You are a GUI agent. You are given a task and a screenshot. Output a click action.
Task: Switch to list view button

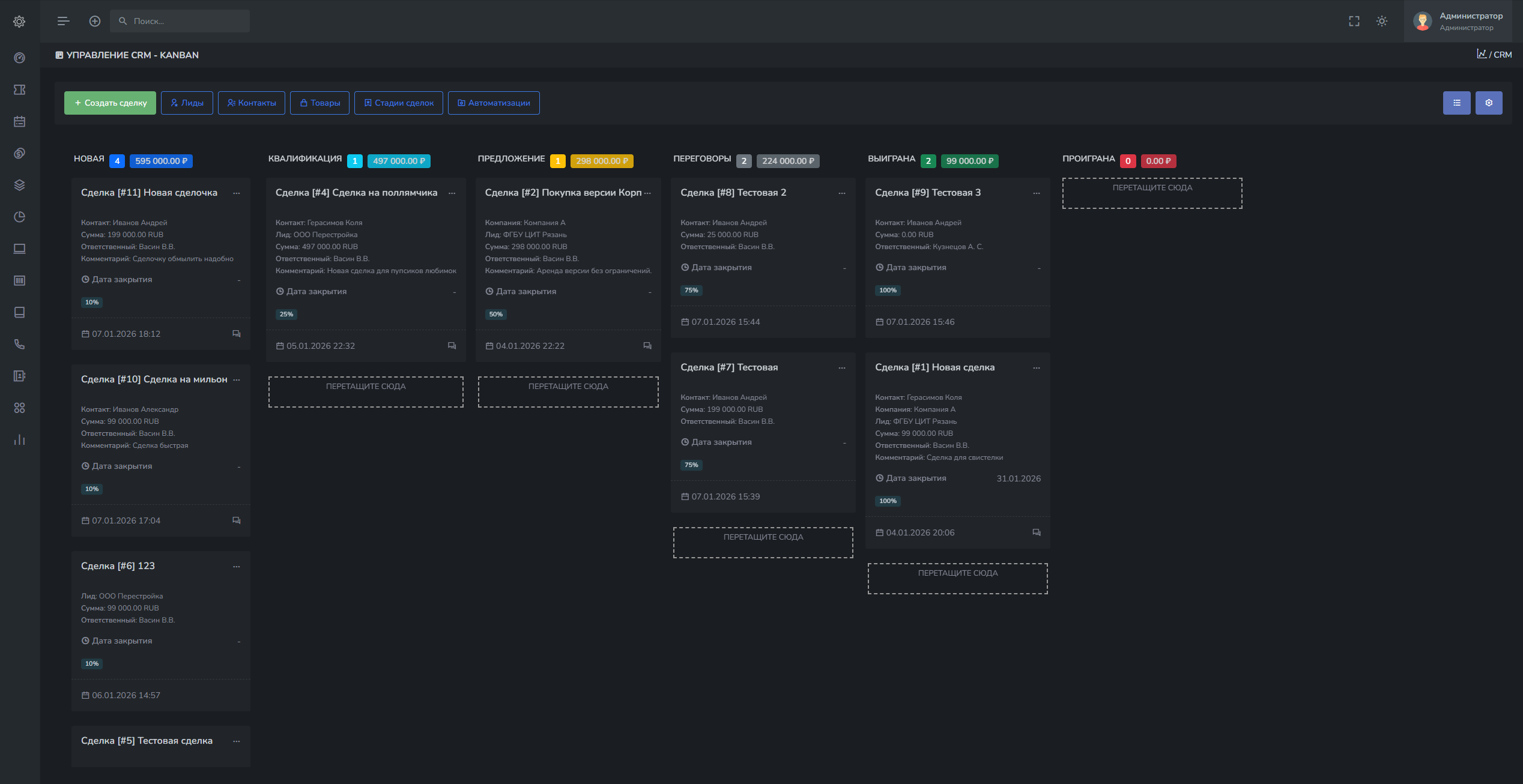[1456, 103]
